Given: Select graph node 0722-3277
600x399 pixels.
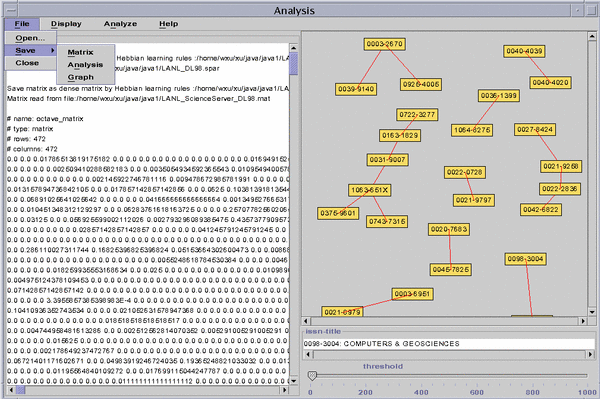Looking at the screenshot, I should (x=417, y=114).
